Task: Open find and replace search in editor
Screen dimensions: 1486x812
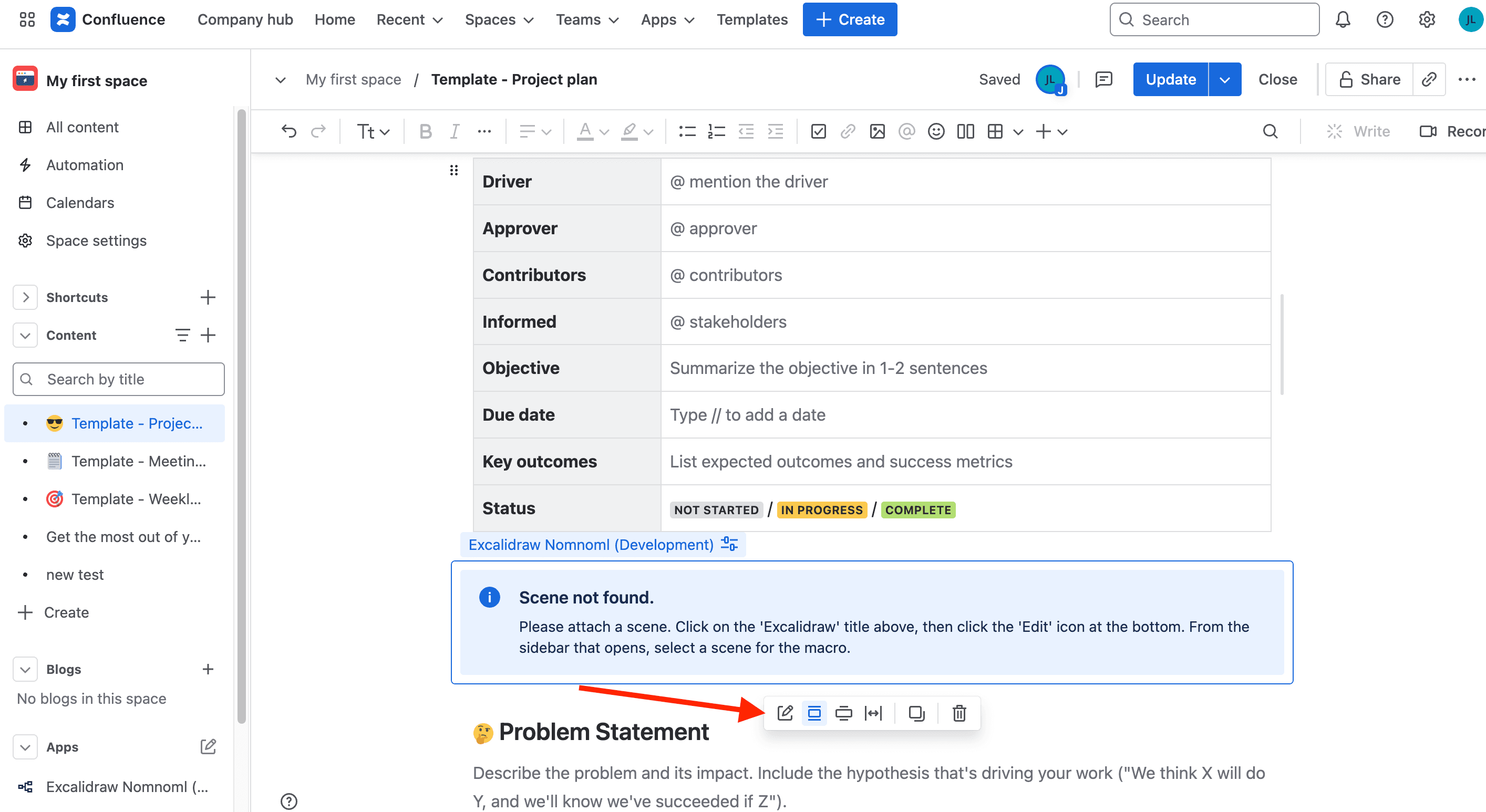Action: [x=1270, y=131]
